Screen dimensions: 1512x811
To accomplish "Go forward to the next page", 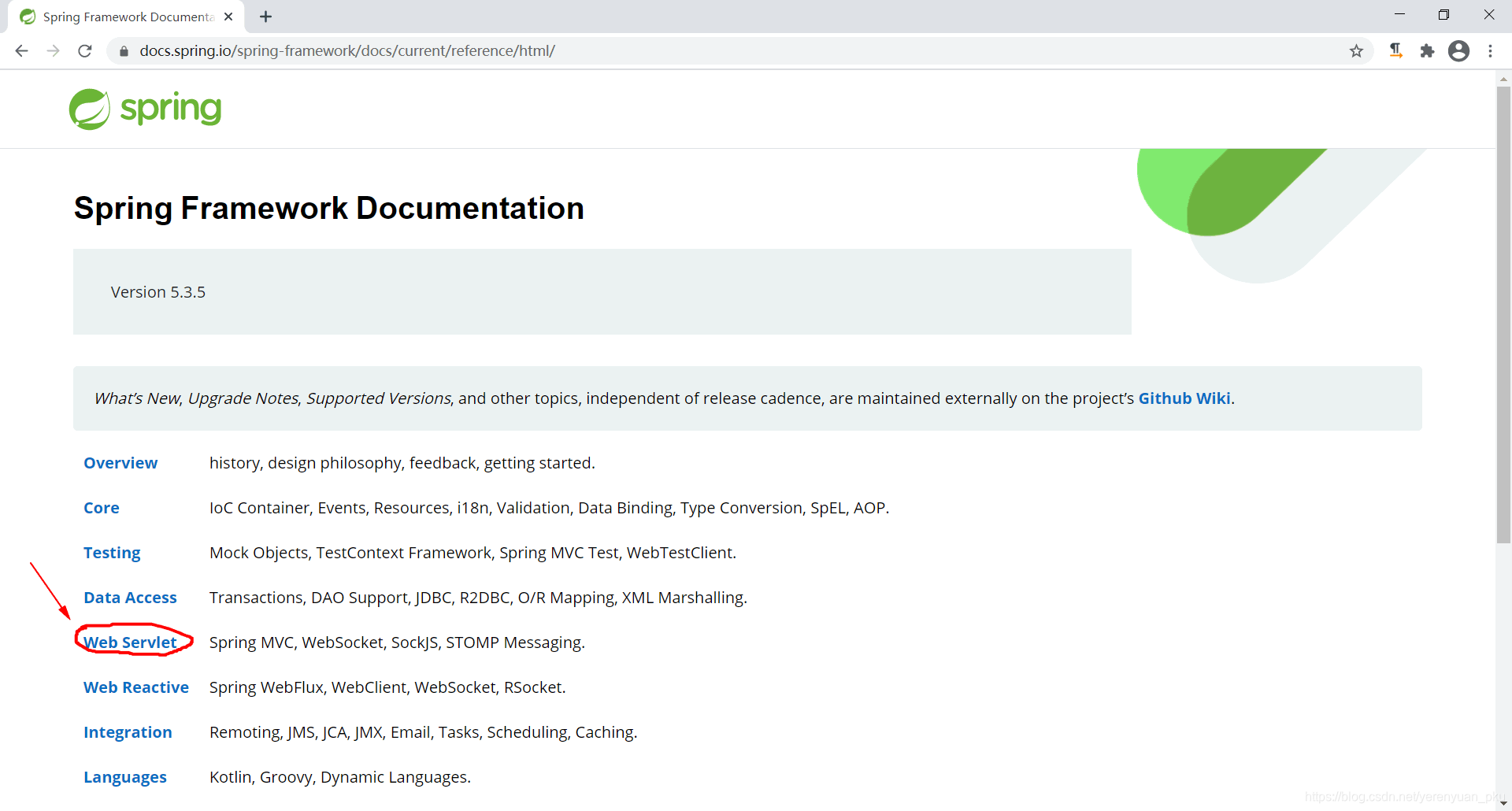I will [x=53, y=51].
